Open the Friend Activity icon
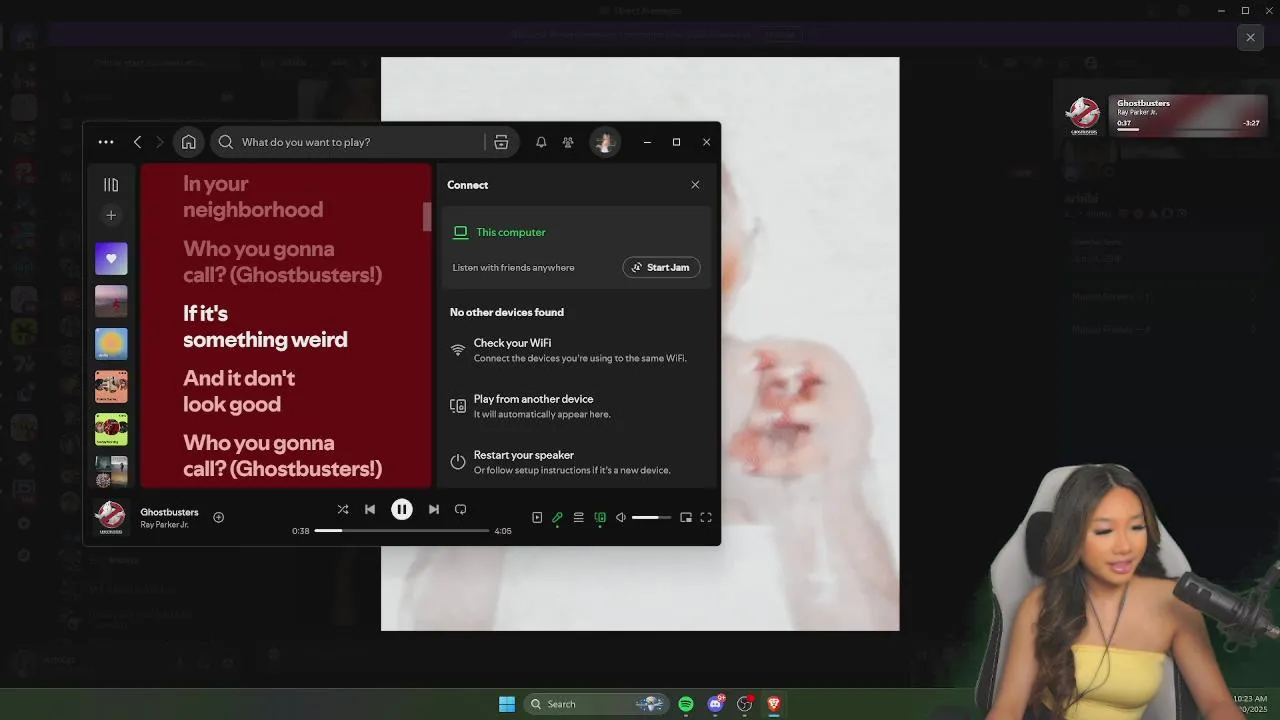 pos(568,142)
